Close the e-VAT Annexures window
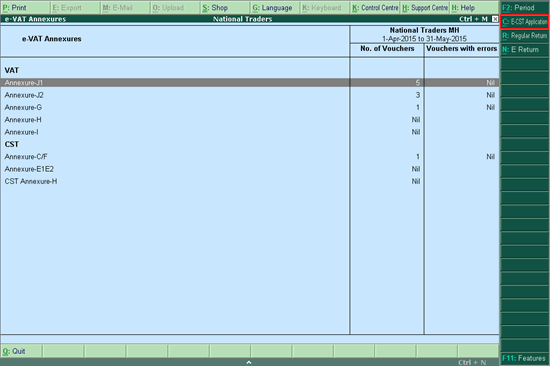The width and height of the screenshot is (550, 366). click(495, 19)
